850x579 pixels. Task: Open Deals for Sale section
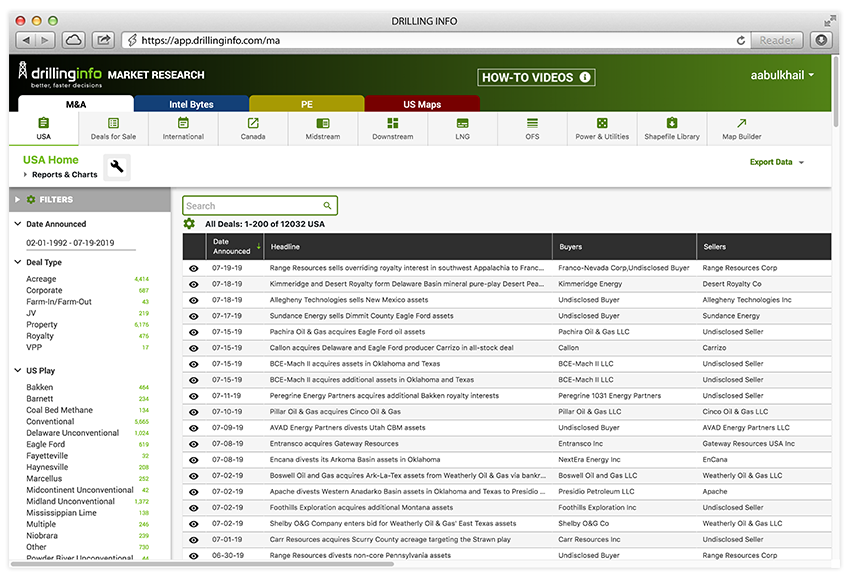[113, 129]
